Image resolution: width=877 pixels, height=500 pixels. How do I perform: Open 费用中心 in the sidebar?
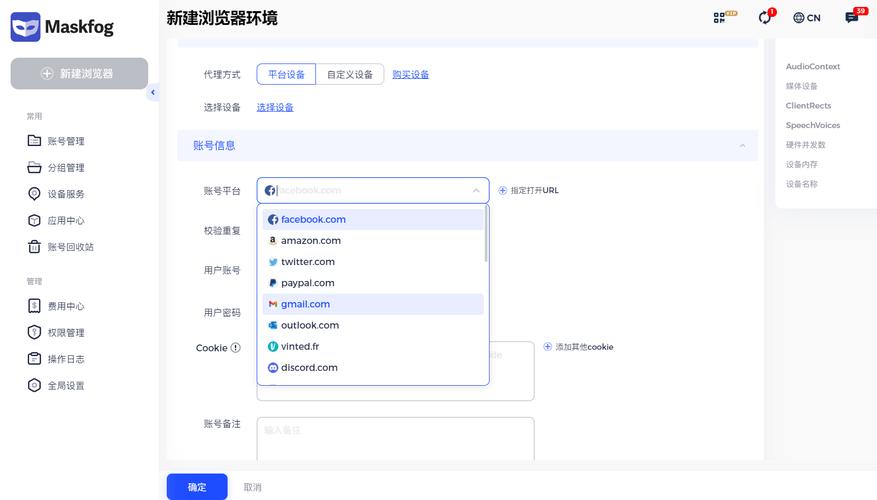(x=56, y=306)
